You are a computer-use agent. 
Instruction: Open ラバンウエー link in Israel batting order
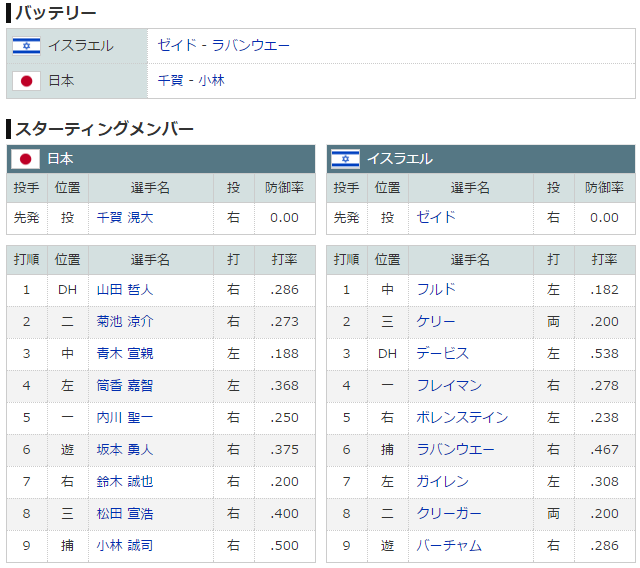pyautogui.click(x=455, y=450)
